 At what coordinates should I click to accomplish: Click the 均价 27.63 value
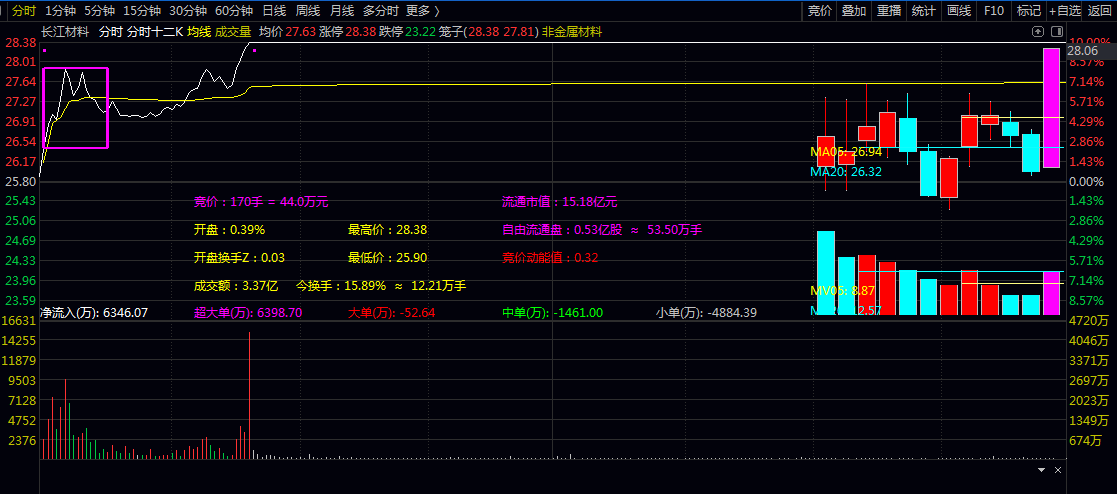click(x=287, y=31)
